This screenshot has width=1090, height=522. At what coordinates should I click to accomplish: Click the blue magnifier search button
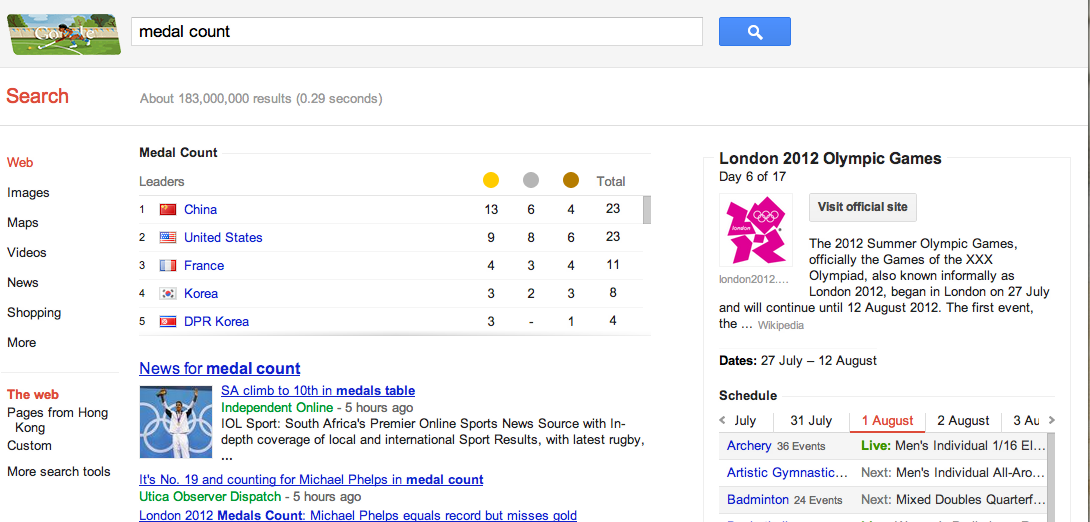[x=754, y=32]
